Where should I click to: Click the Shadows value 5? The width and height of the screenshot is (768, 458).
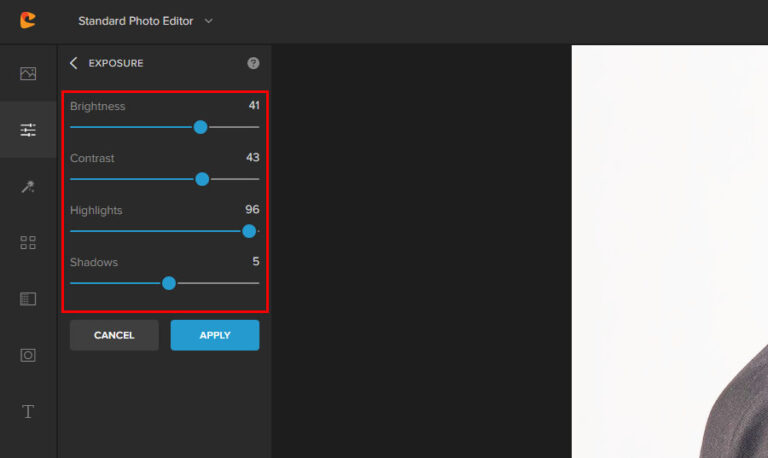256,261
